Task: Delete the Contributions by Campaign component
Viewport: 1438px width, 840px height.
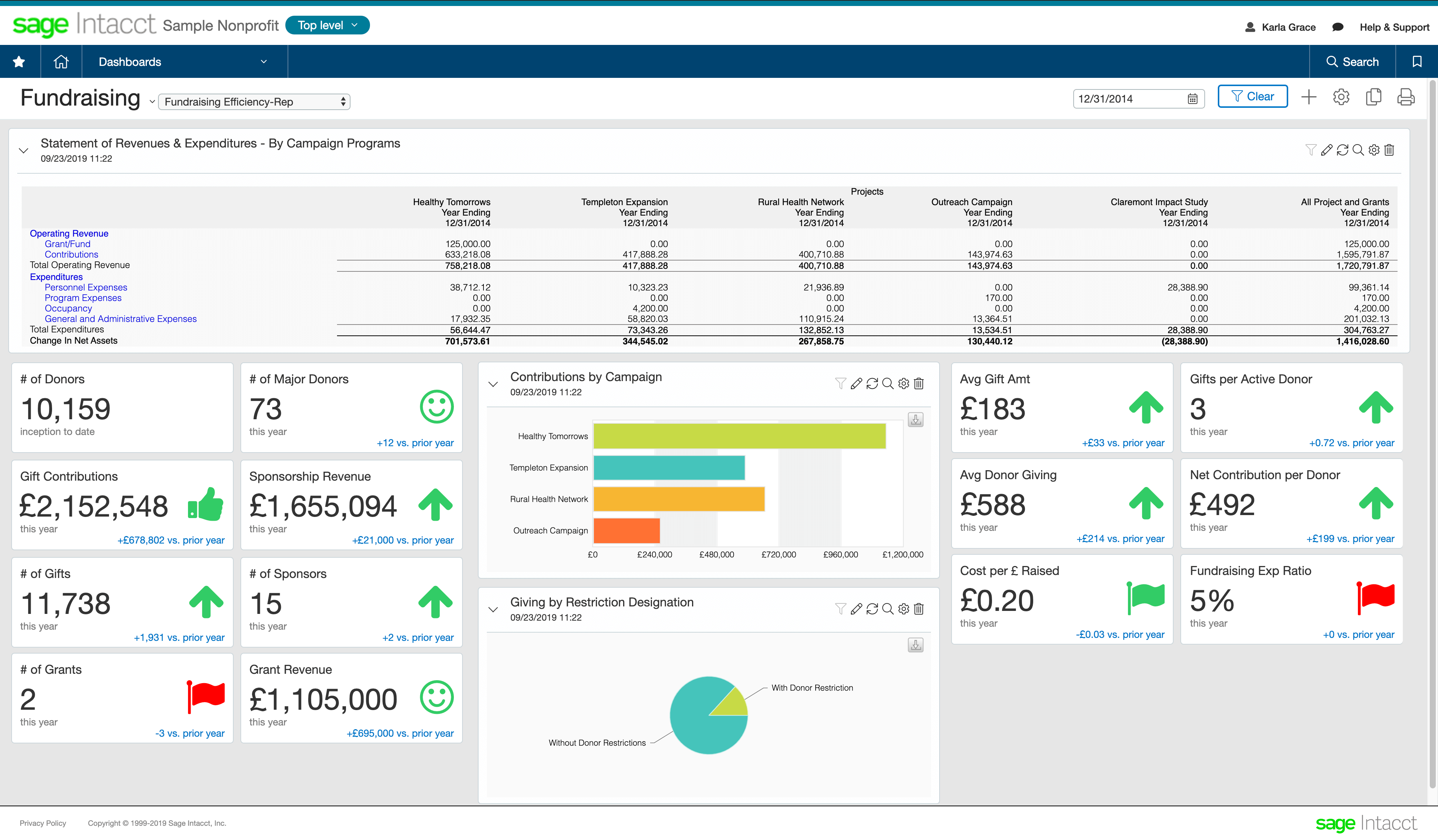Action: pos(919,384)
